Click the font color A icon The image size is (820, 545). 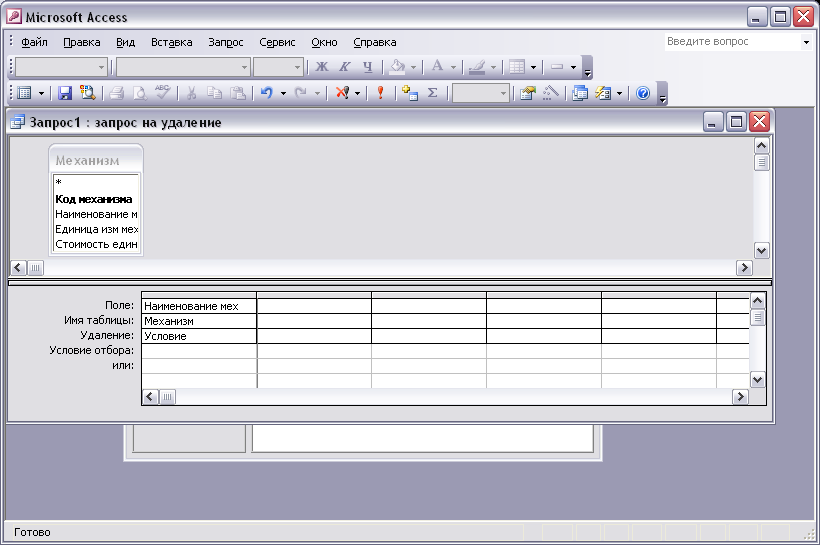coord(437,67)
